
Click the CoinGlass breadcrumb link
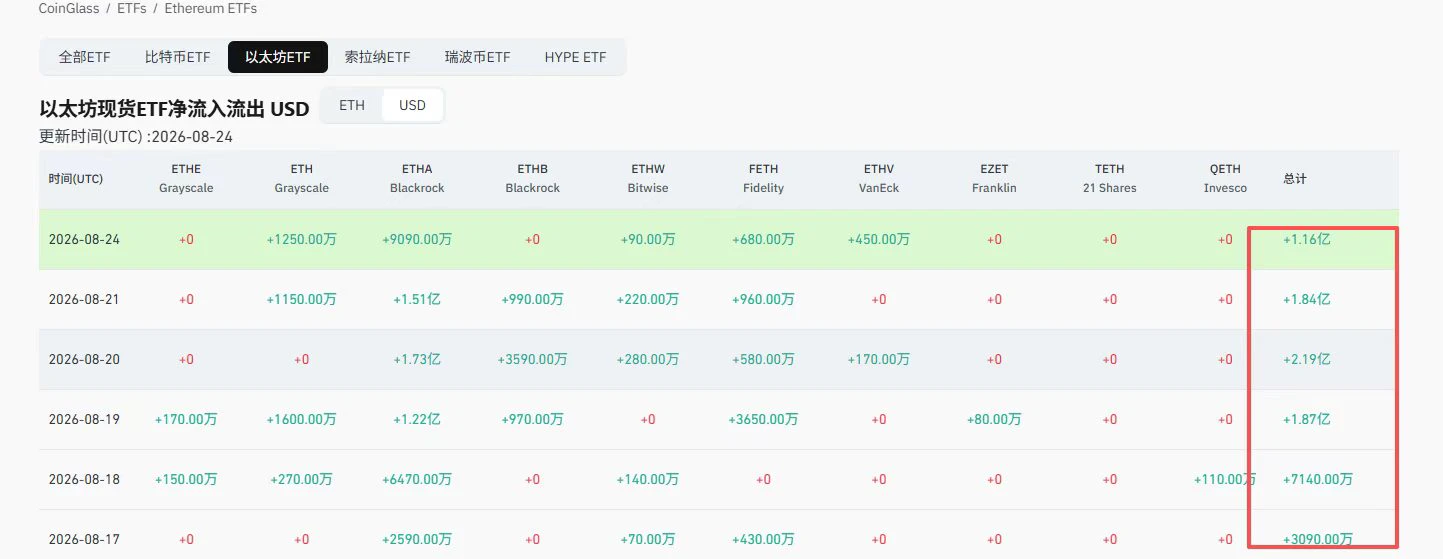tap(67, 8)
